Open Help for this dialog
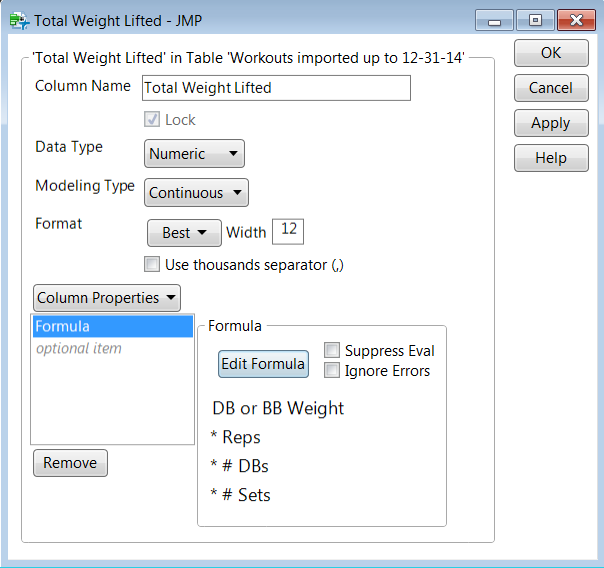The width and height of the screenshot is (604, 568). (x=550, y=158)
